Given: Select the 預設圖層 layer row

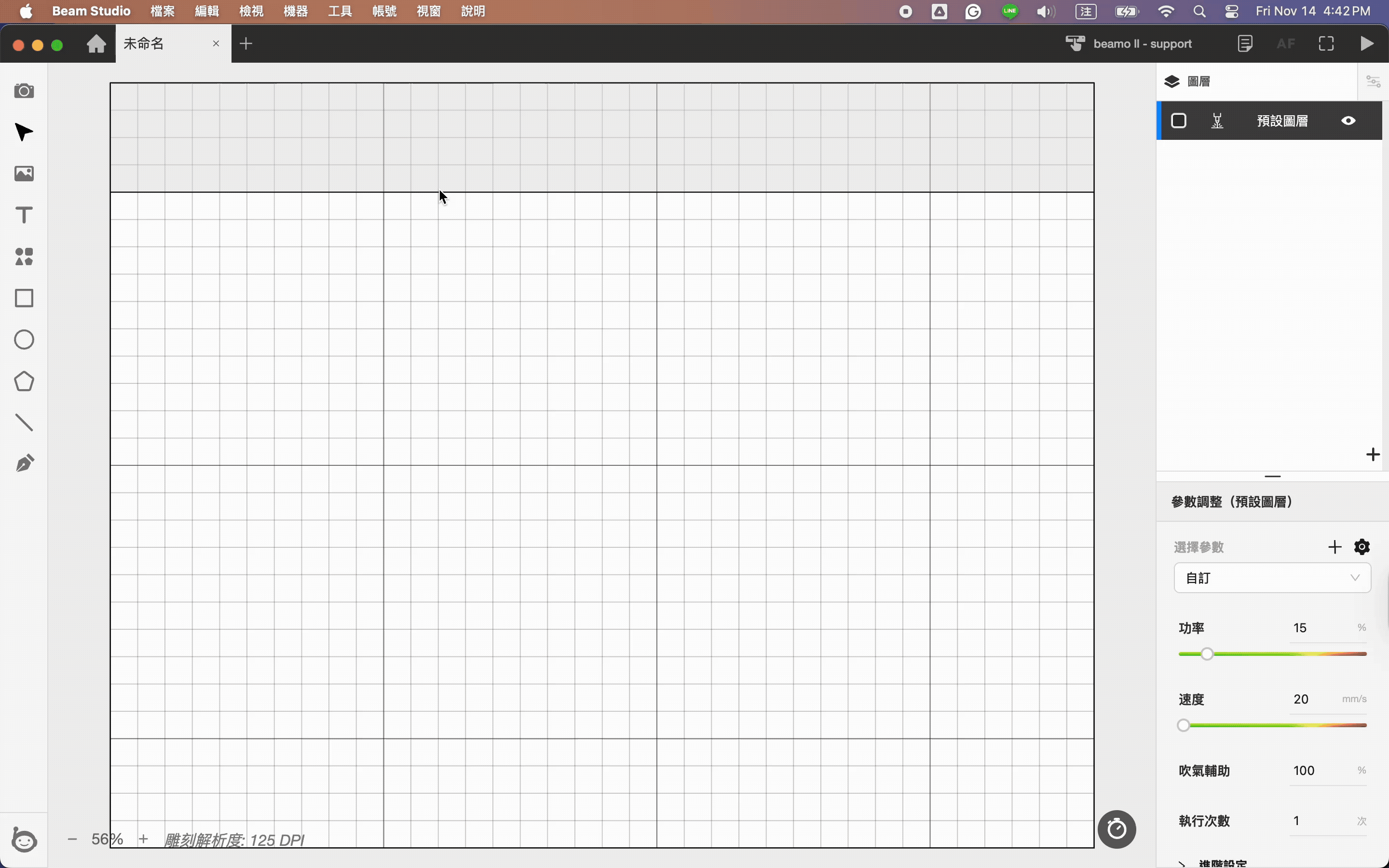Looking at the screenshot, I should 1269,121.
